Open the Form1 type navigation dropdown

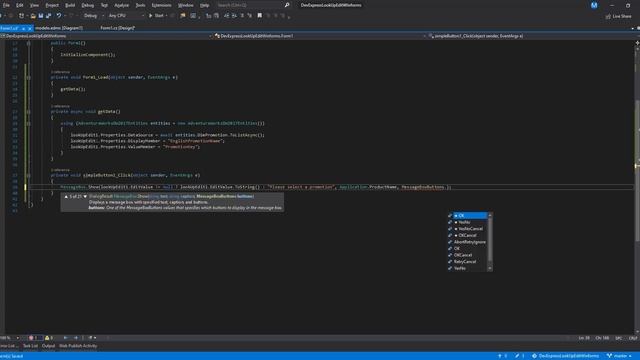pyautogui.click(x=320, y=36)
